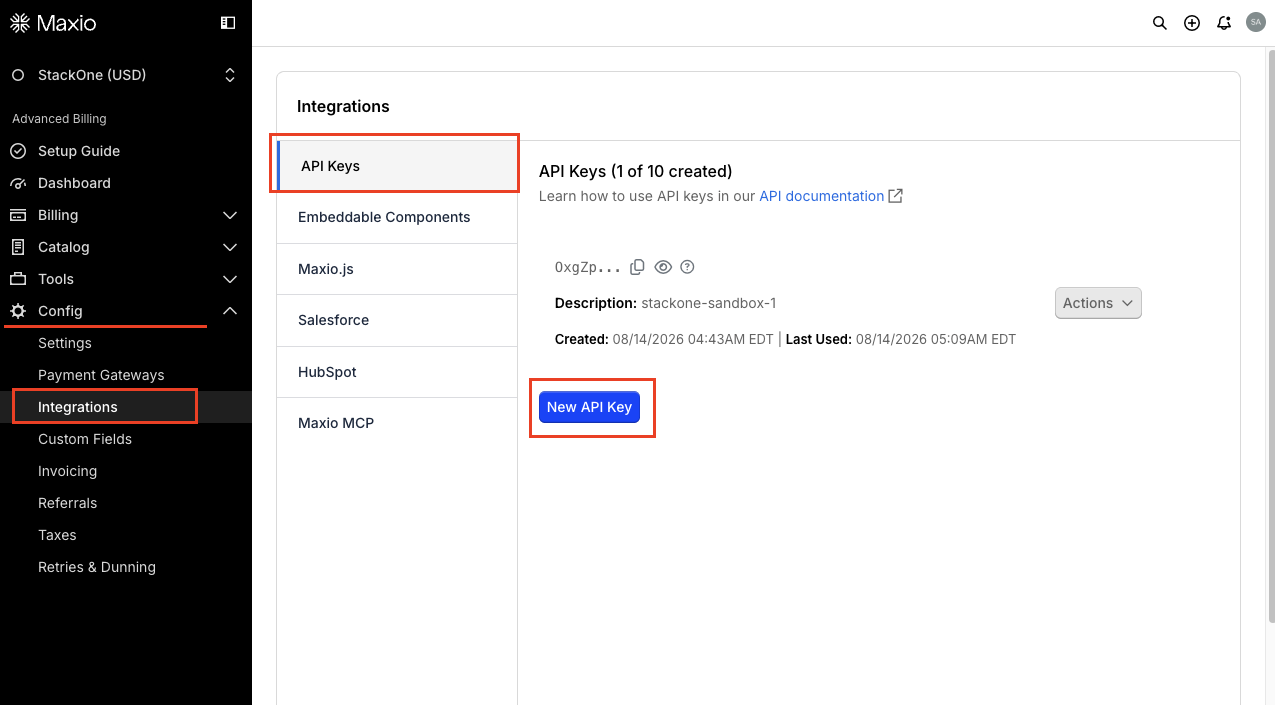The height and width of the screenshot is (705, 1275).
Task: Go to Dashboard
Action: pos(74,183)
